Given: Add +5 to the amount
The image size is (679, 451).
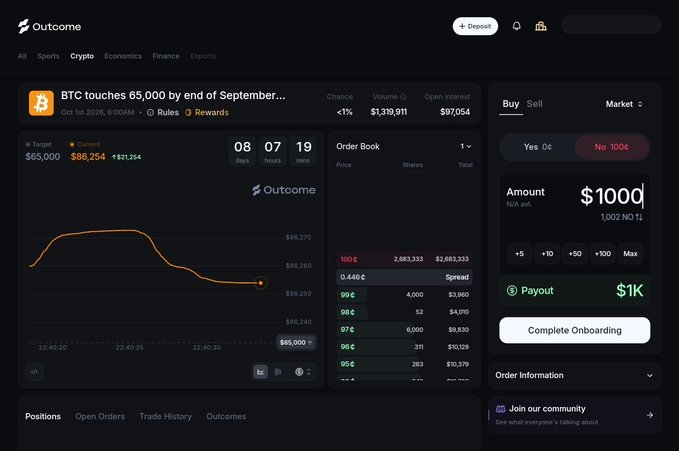Looking at the screenshot, I should pyautogui.click(x=519, y=254).
